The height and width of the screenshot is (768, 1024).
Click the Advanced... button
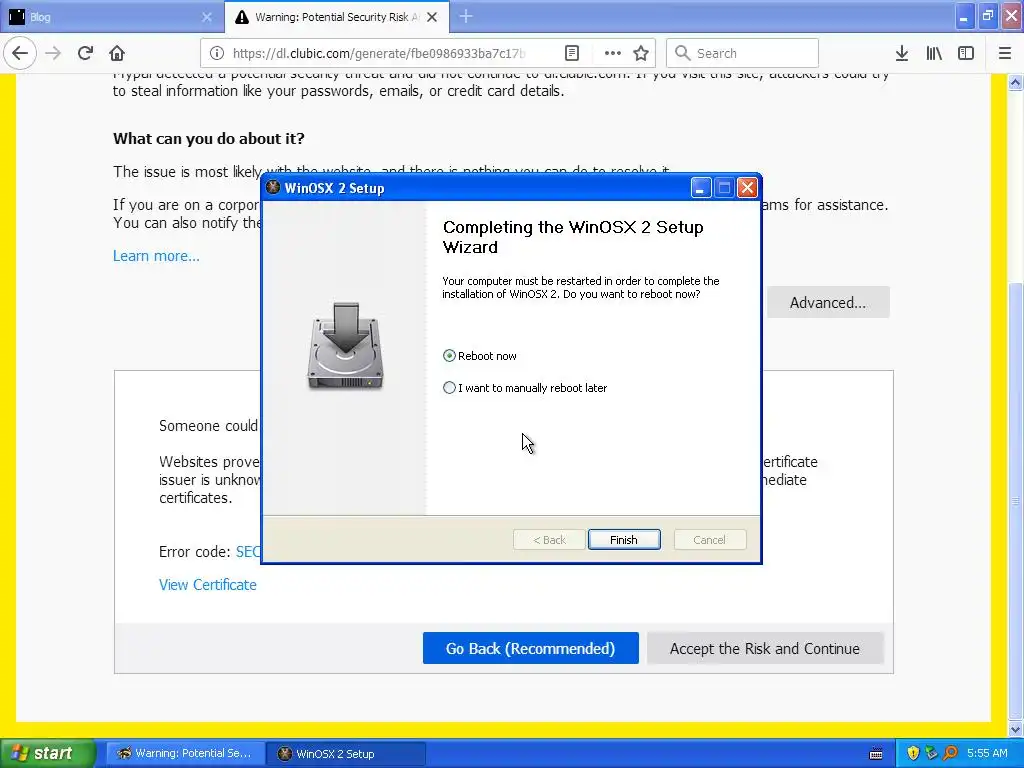[827, 302]
